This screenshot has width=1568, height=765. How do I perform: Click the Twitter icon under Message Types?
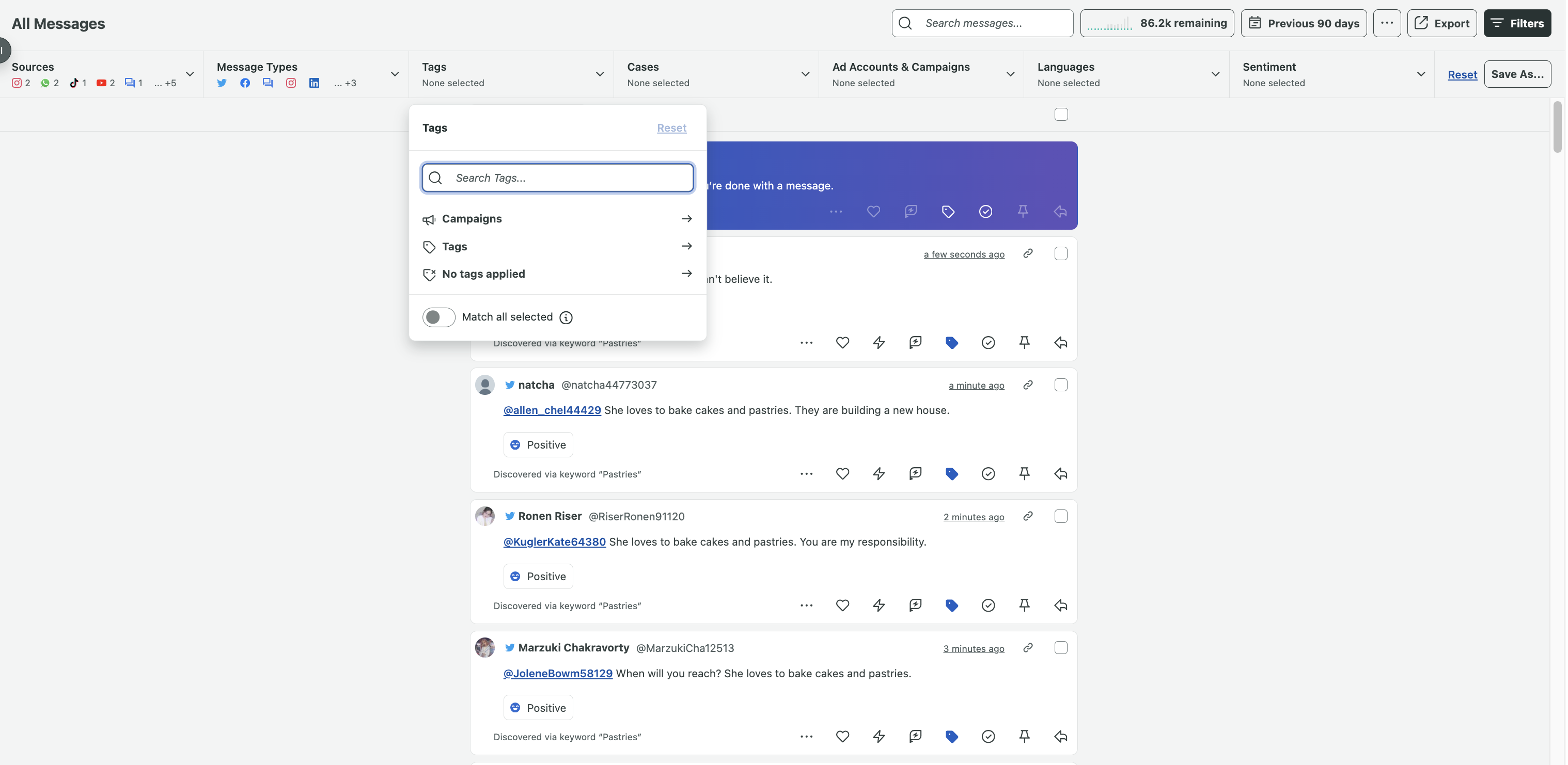[x=222, y=83]
